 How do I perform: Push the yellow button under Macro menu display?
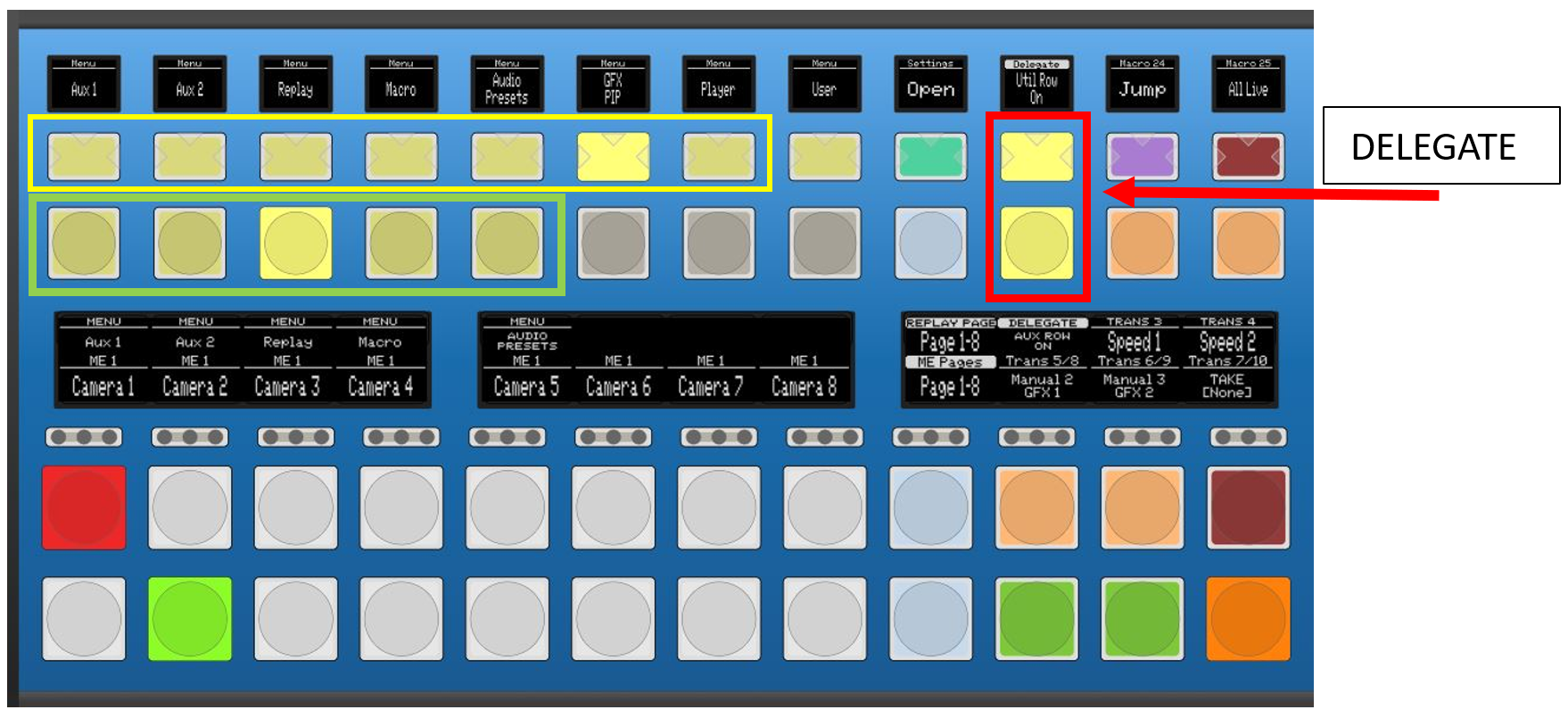(401, 157)
